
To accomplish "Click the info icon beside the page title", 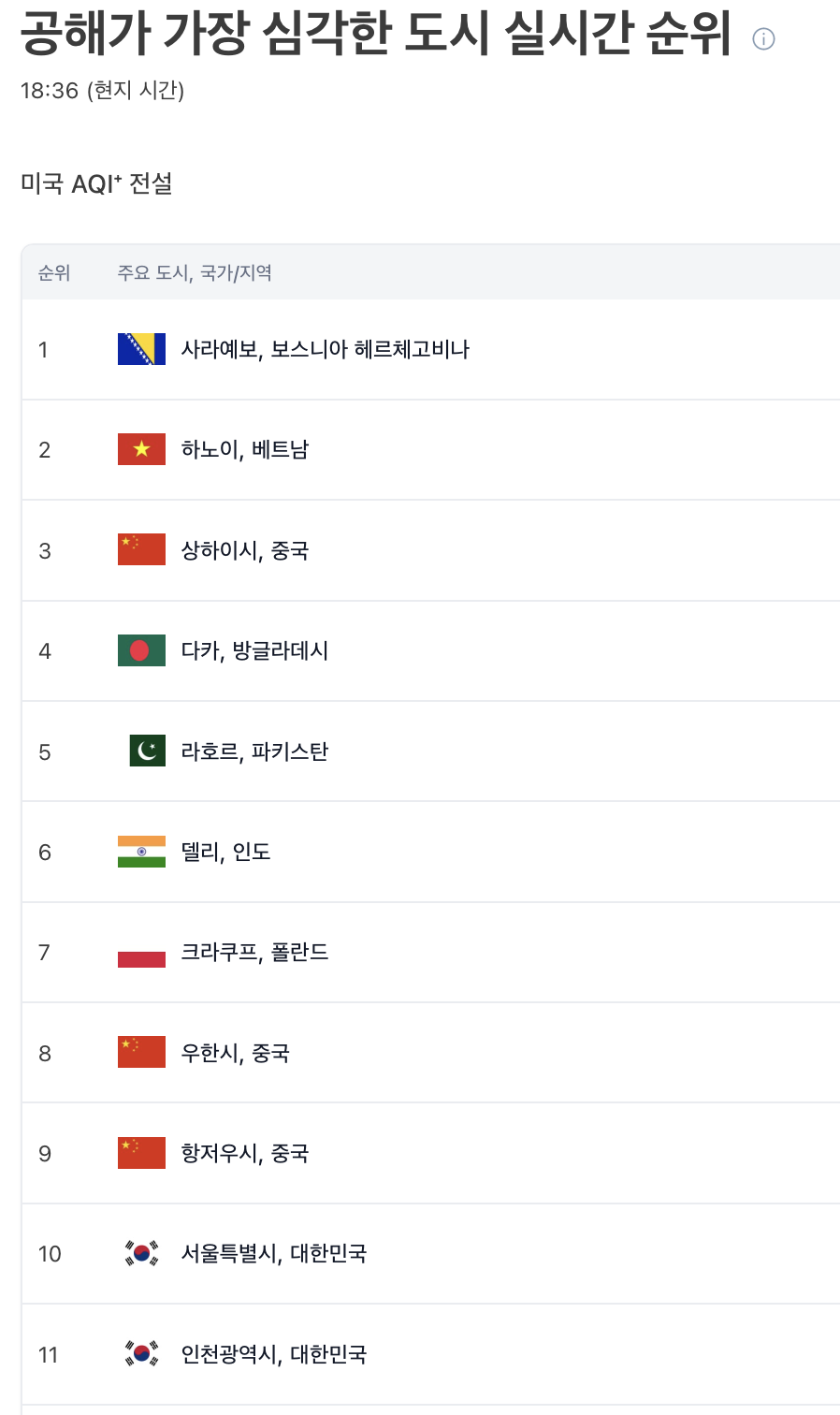I will tap(763, 38).
